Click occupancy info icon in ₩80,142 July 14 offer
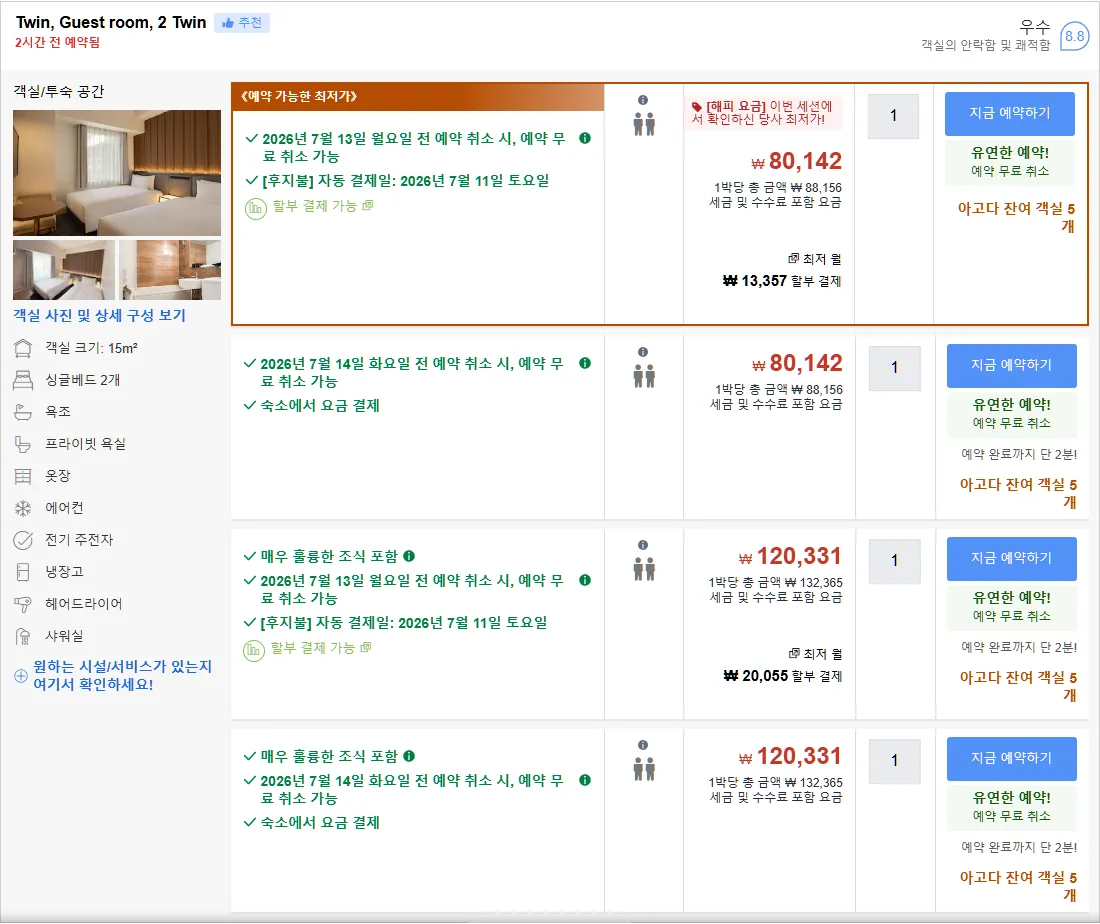This screenshot has width=1100, height=924. tap(643, 352)
